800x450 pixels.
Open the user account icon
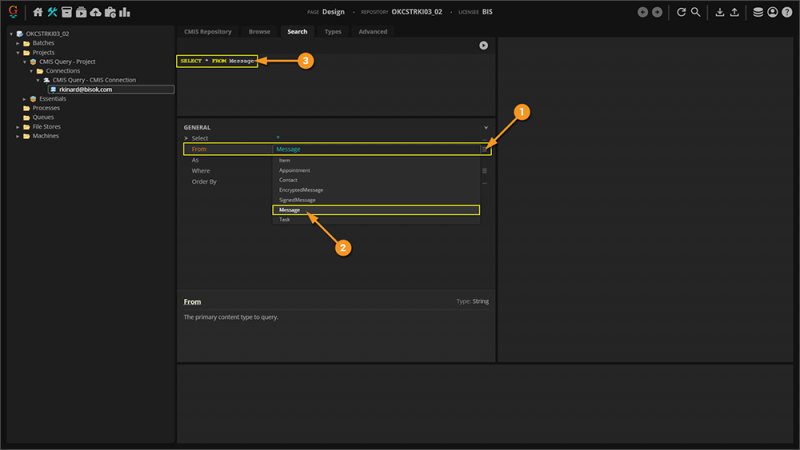tap(773, 13)
